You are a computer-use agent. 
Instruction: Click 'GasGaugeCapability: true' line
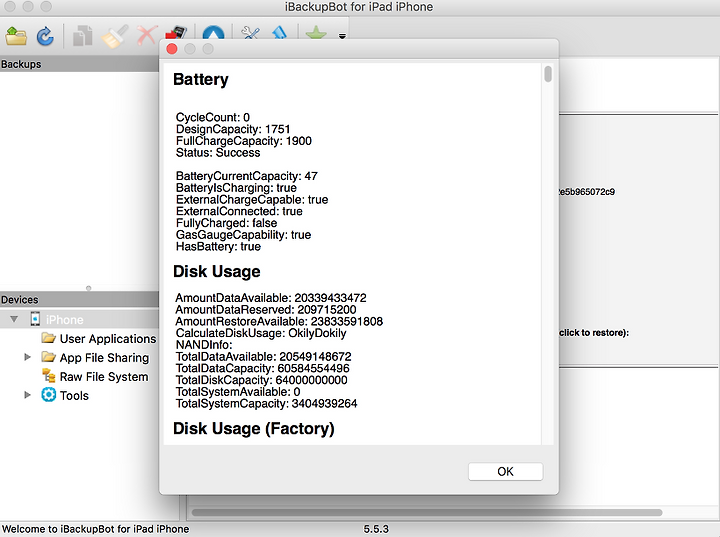pyautogui.click(x=243, y=235)
